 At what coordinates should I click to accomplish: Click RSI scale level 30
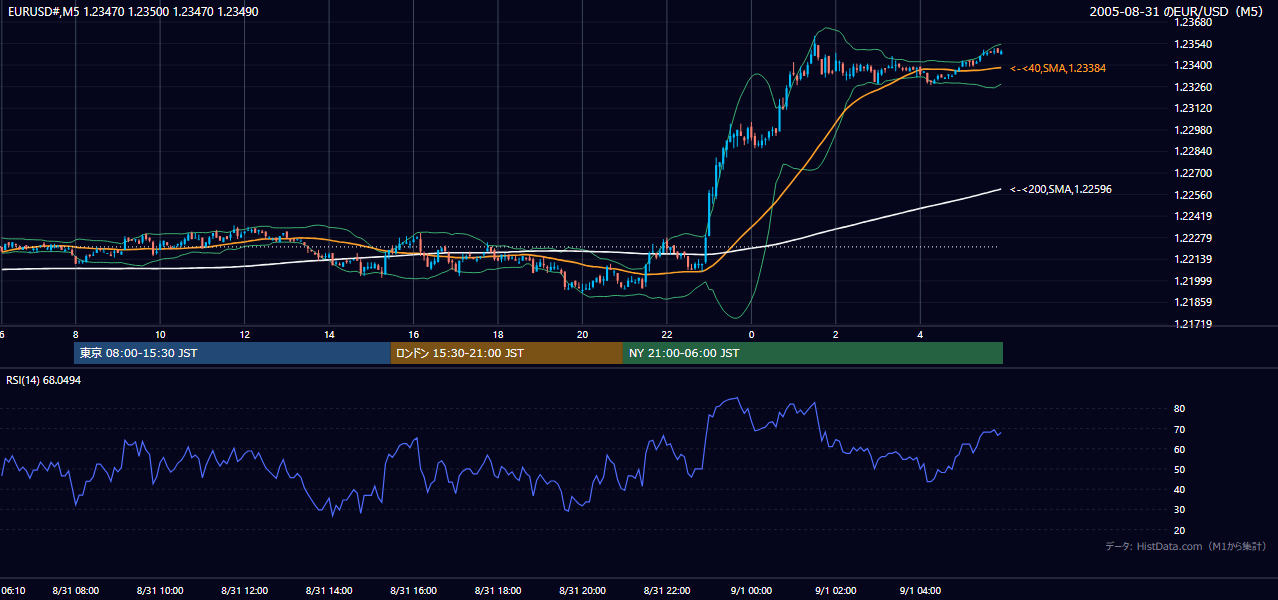[x=1179, y=510]
